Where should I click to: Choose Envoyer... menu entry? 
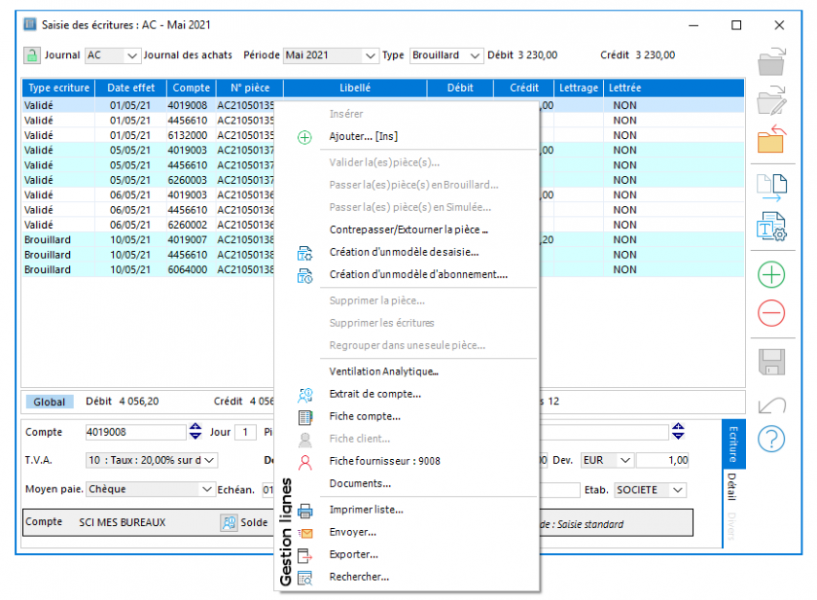click(353, 532)
